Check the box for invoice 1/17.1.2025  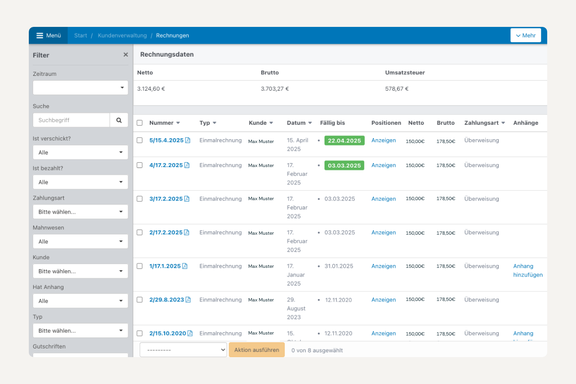tap(140, 266)
